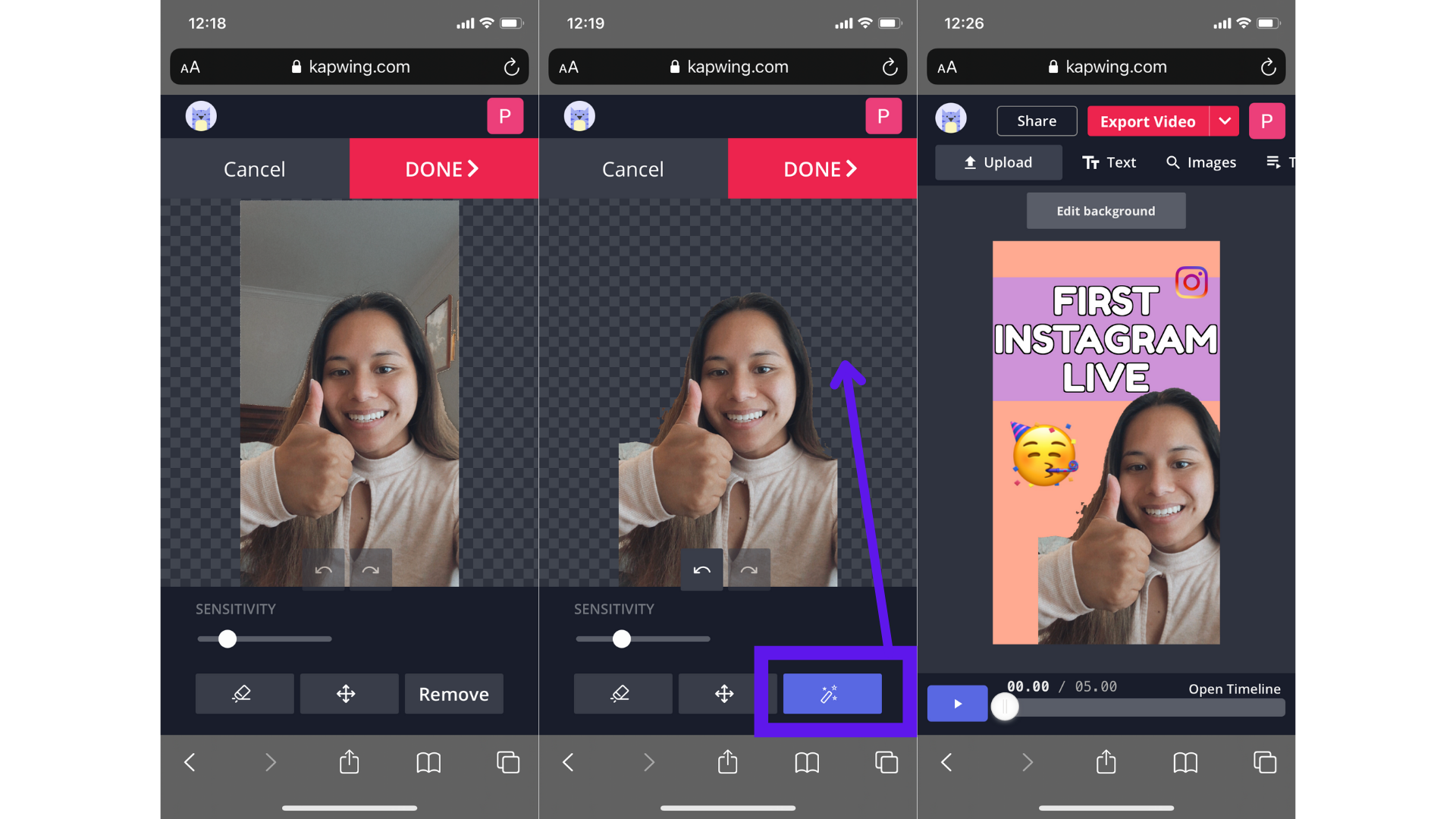Open the Text tab
1456x819 pixels.
(1109, 162)
